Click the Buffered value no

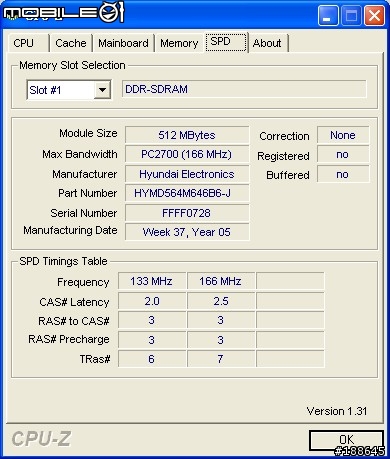click(x=343, y=174)
